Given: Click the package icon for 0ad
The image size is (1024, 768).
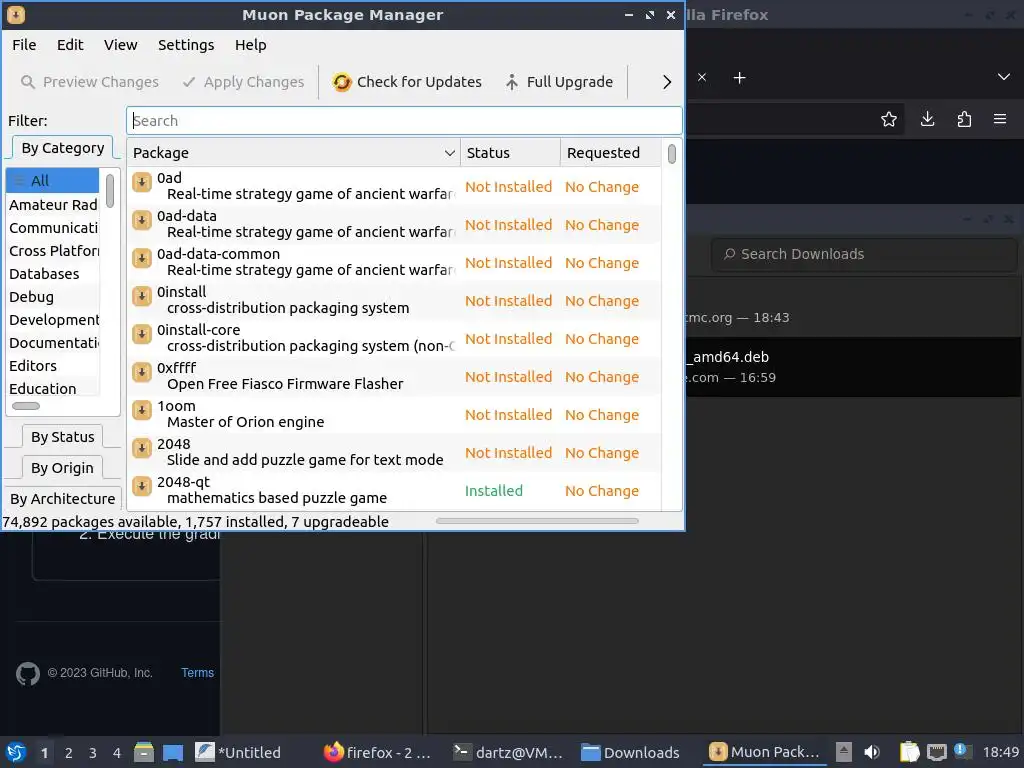Looking at the screenshot, I should point(142,182).
